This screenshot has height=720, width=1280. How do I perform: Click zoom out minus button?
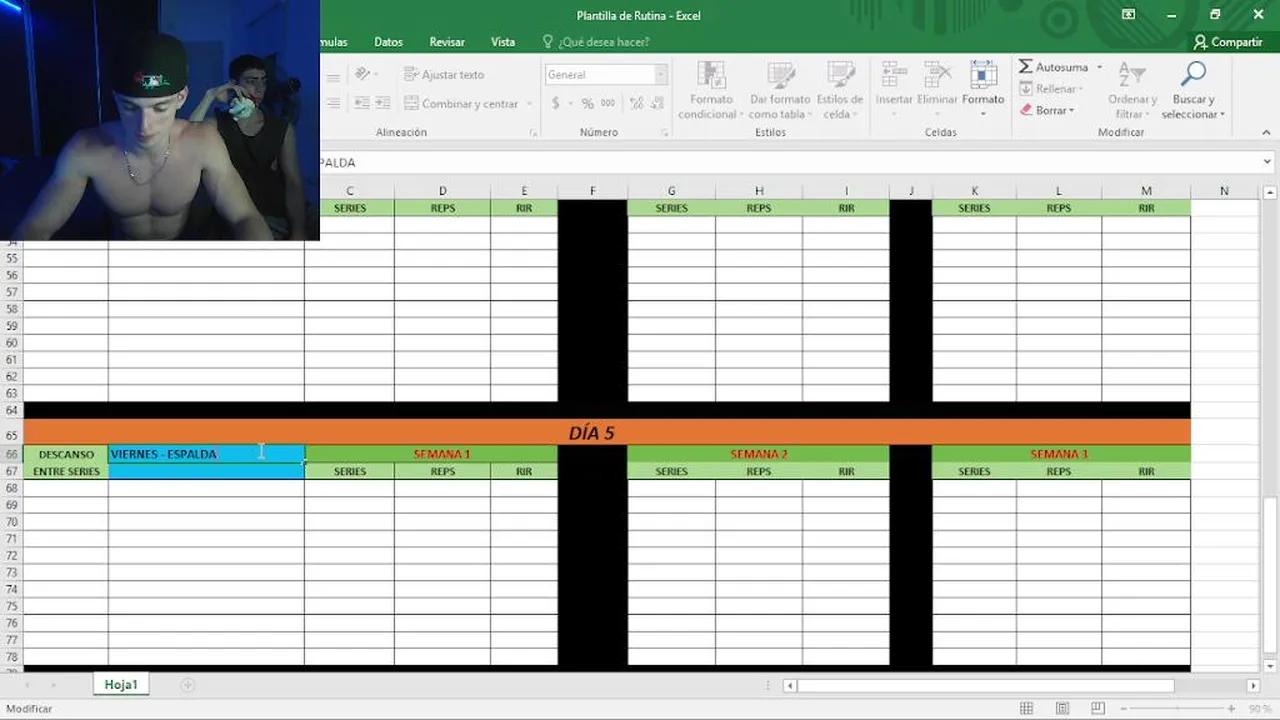(x=1123, y=708)
